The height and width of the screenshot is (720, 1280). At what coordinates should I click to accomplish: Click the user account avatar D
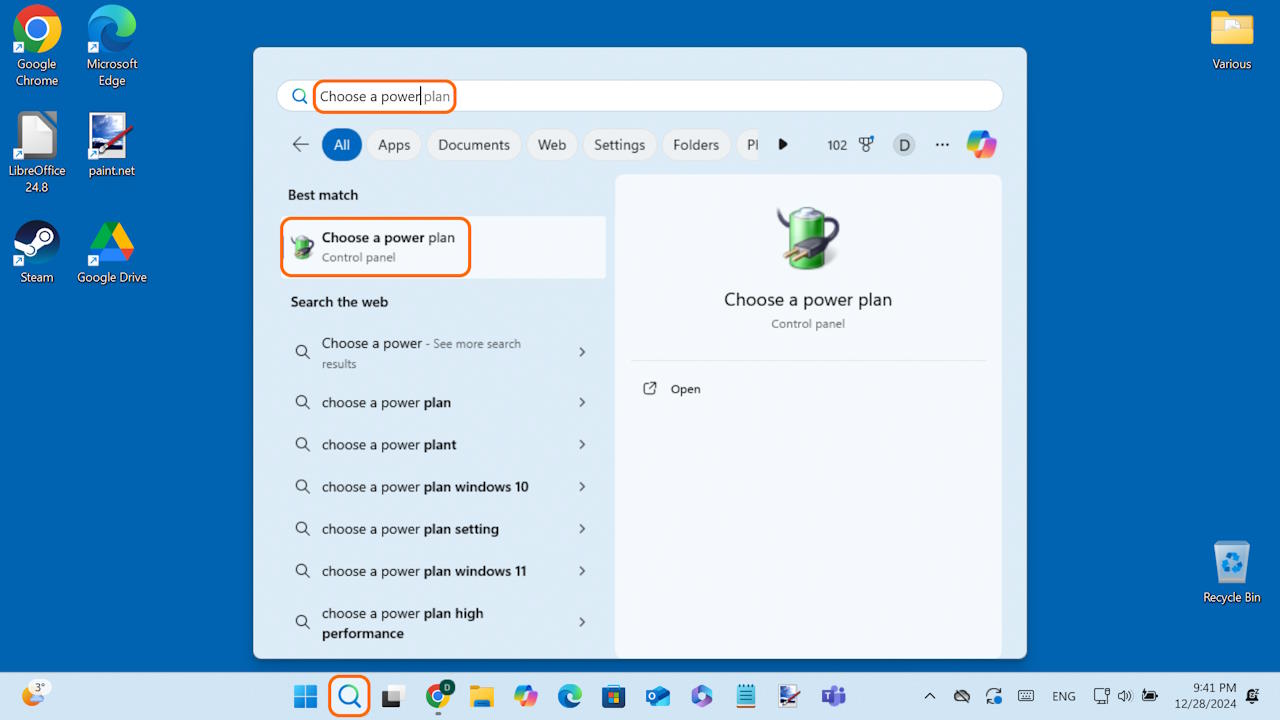tap(904, 145)
